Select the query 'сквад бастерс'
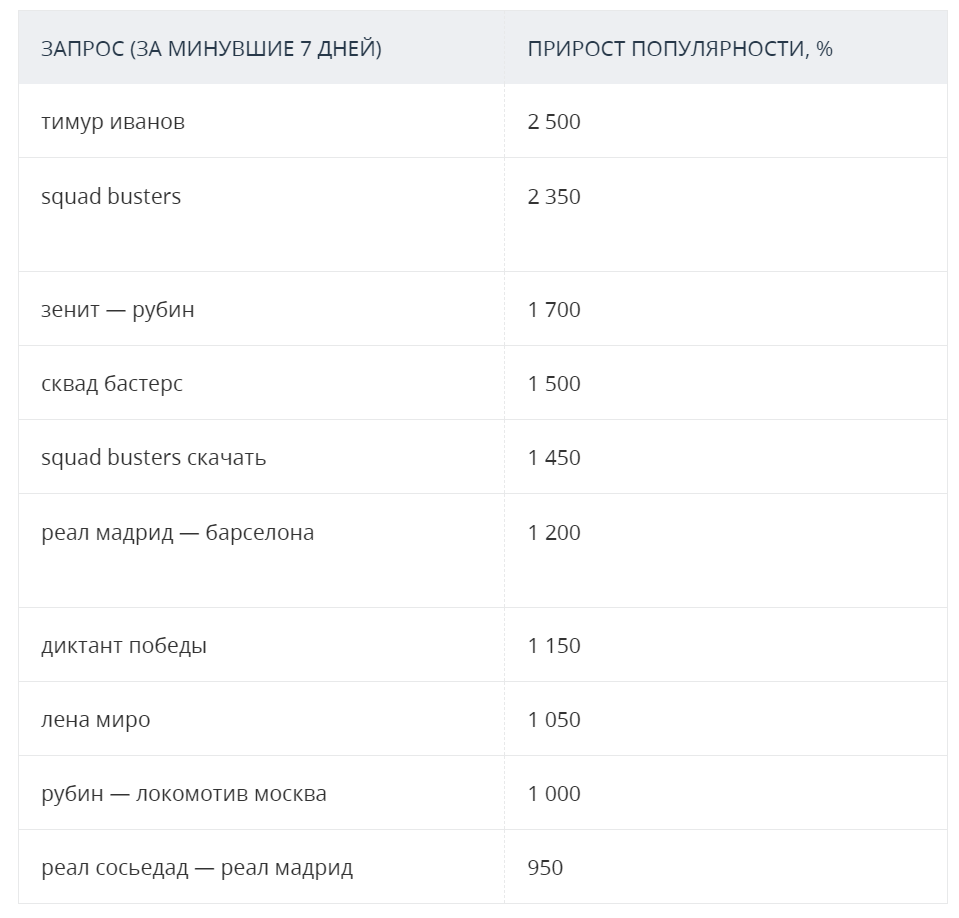959x918 pixels. [x=111, y=383]
